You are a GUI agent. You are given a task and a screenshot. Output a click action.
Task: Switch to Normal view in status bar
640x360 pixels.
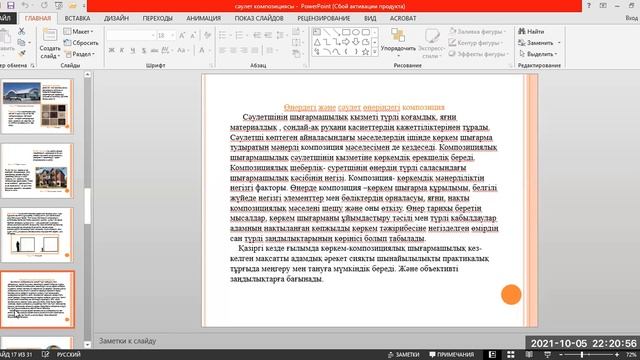(492, 355)
